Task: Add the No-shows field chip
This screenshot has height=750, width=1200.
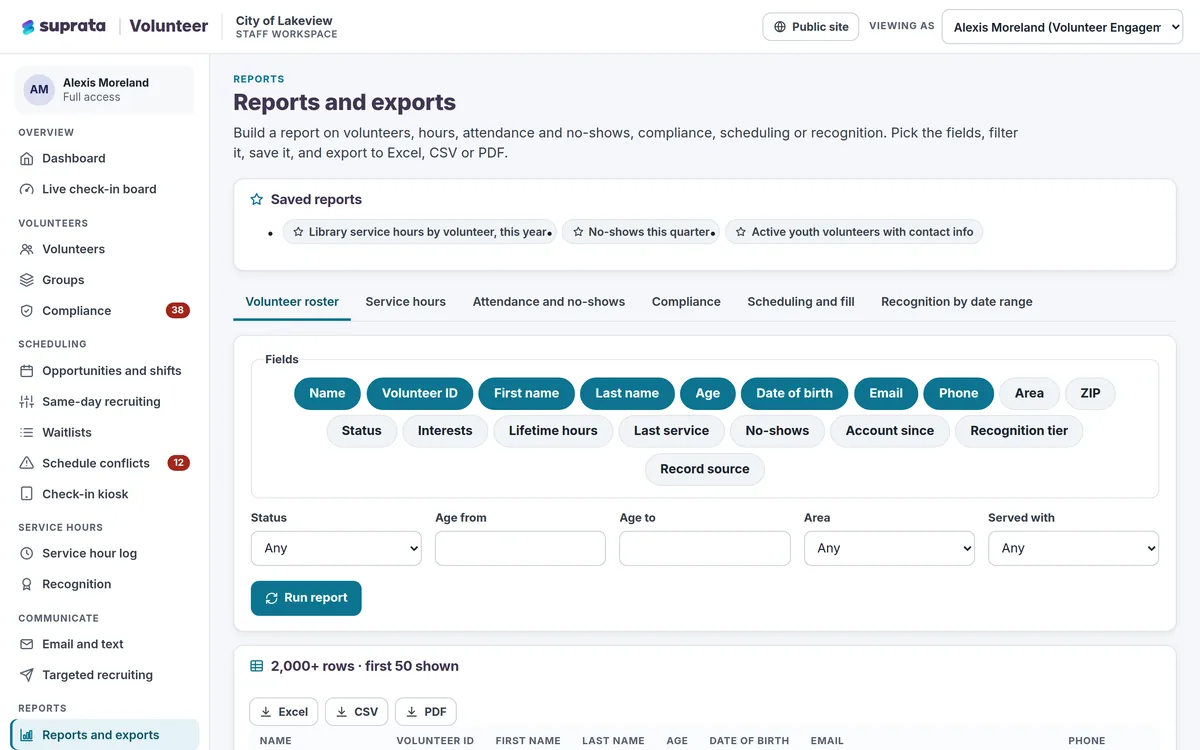Action: [777, 431]
